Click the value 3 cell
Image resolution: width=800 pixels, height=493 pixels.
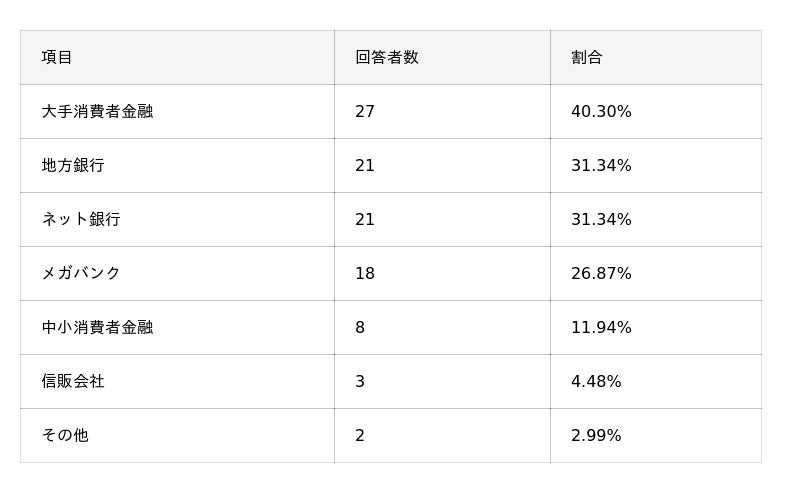(360, 381)
